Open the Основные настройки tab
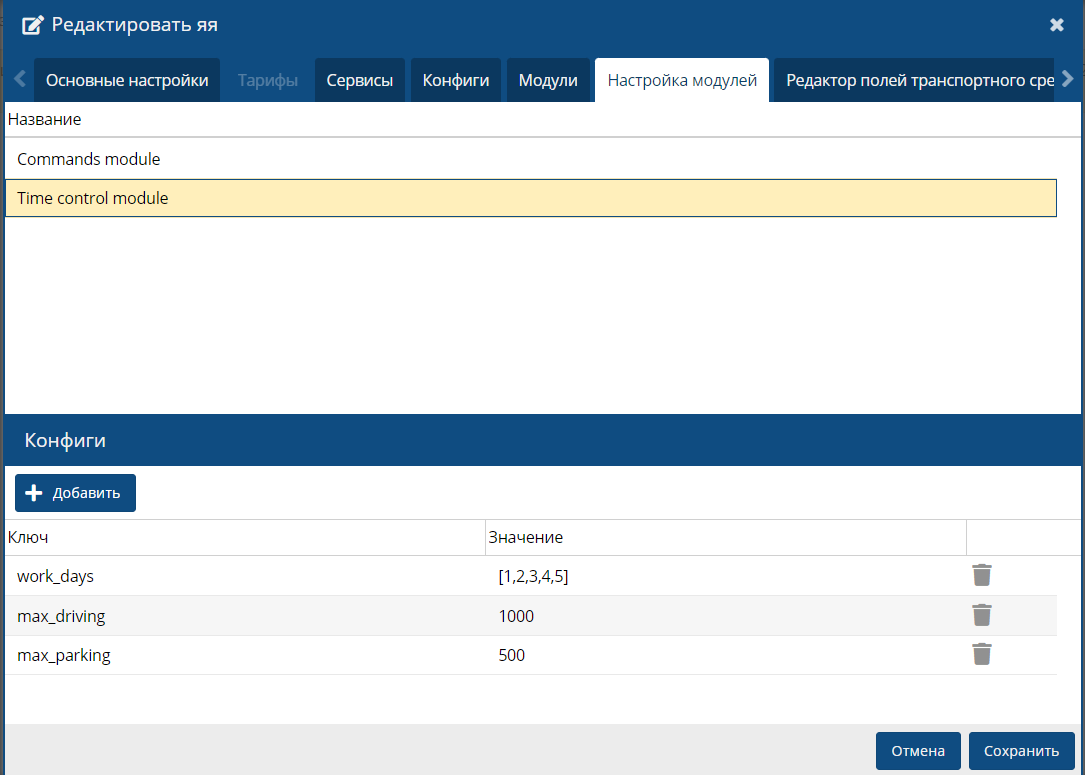This screenshot has width=1085, height=775. 127,80
